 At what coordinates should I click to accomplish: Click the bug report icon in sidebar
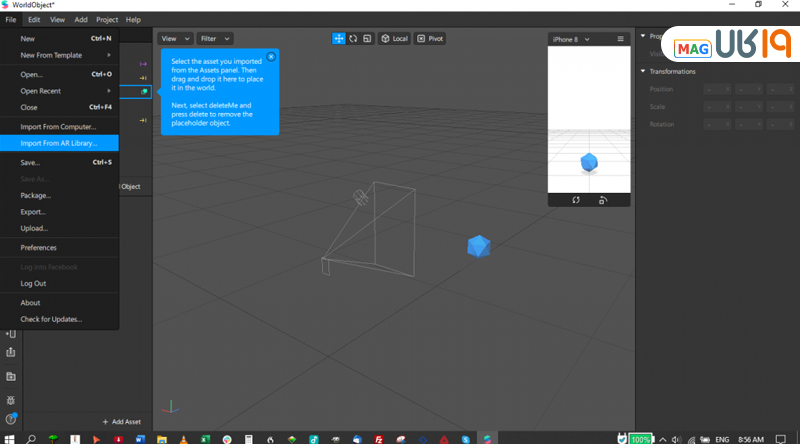click(11, 399)
